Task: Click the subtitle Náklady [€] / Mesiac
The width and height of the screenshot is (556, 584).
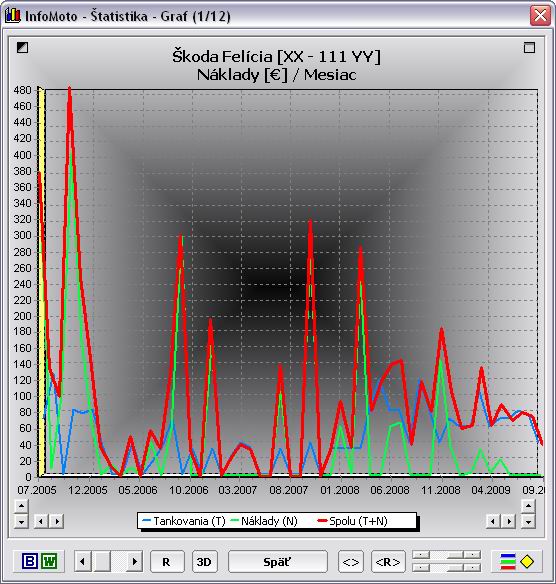Action: coord(276,75)
